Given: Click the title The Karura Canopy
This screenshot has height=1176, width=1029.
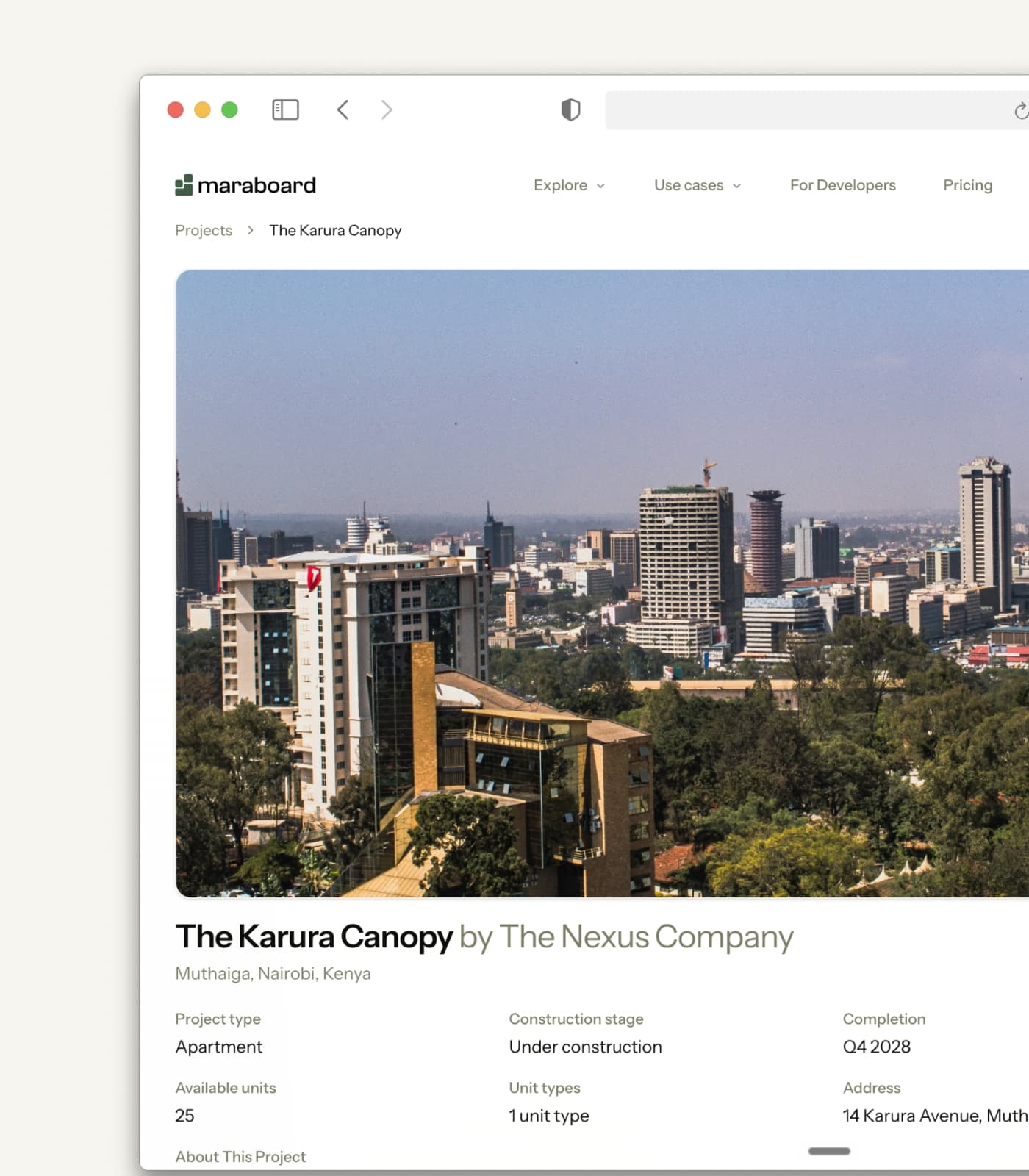Looking at the screenshot, I should point(314,937).
